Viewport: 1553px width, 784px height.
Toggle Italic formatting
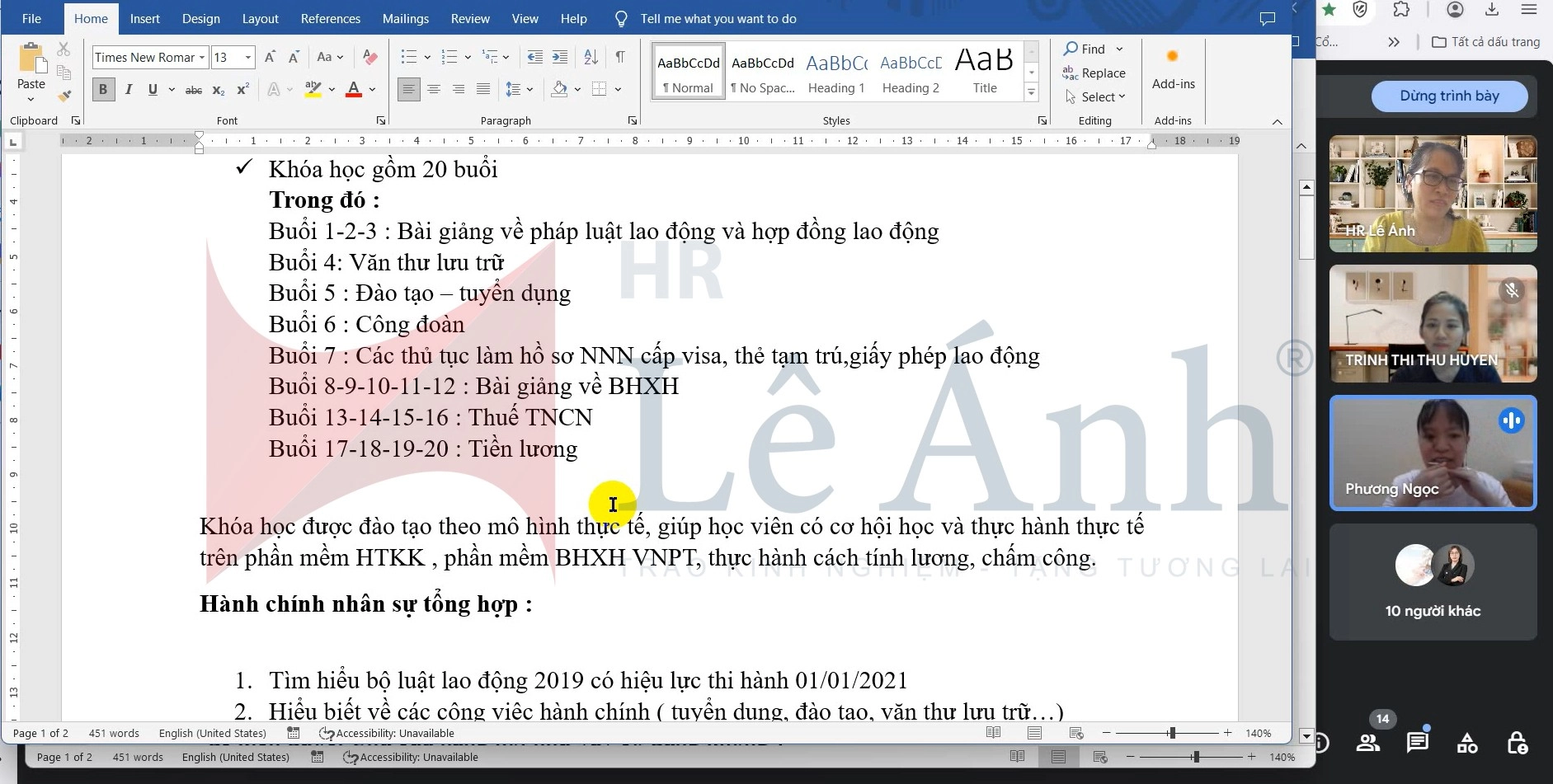[x=129, y=89]
